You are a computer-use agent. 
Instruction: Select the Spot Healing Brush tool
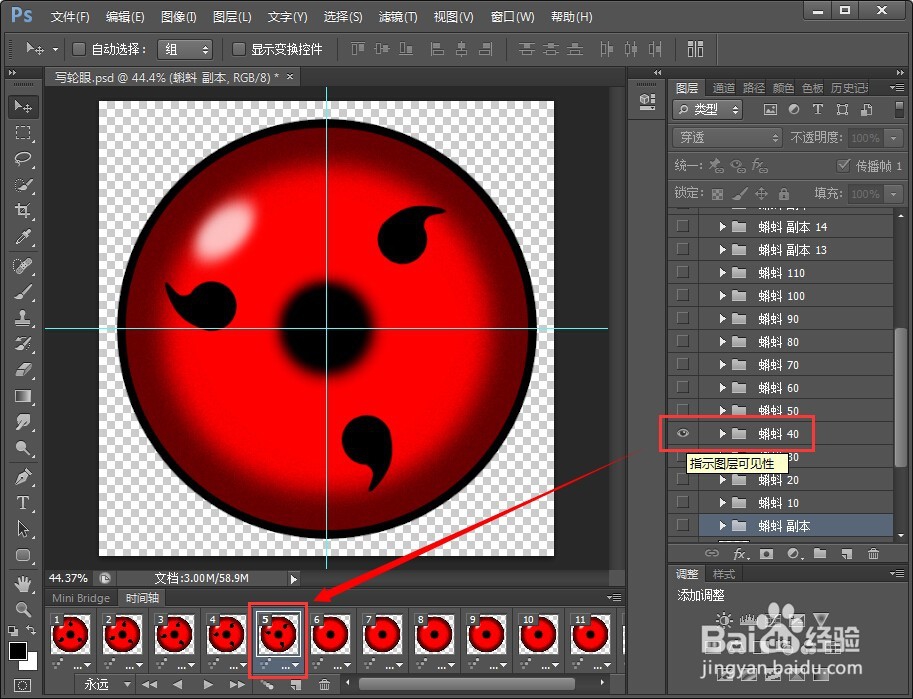(x=23, y=266)
